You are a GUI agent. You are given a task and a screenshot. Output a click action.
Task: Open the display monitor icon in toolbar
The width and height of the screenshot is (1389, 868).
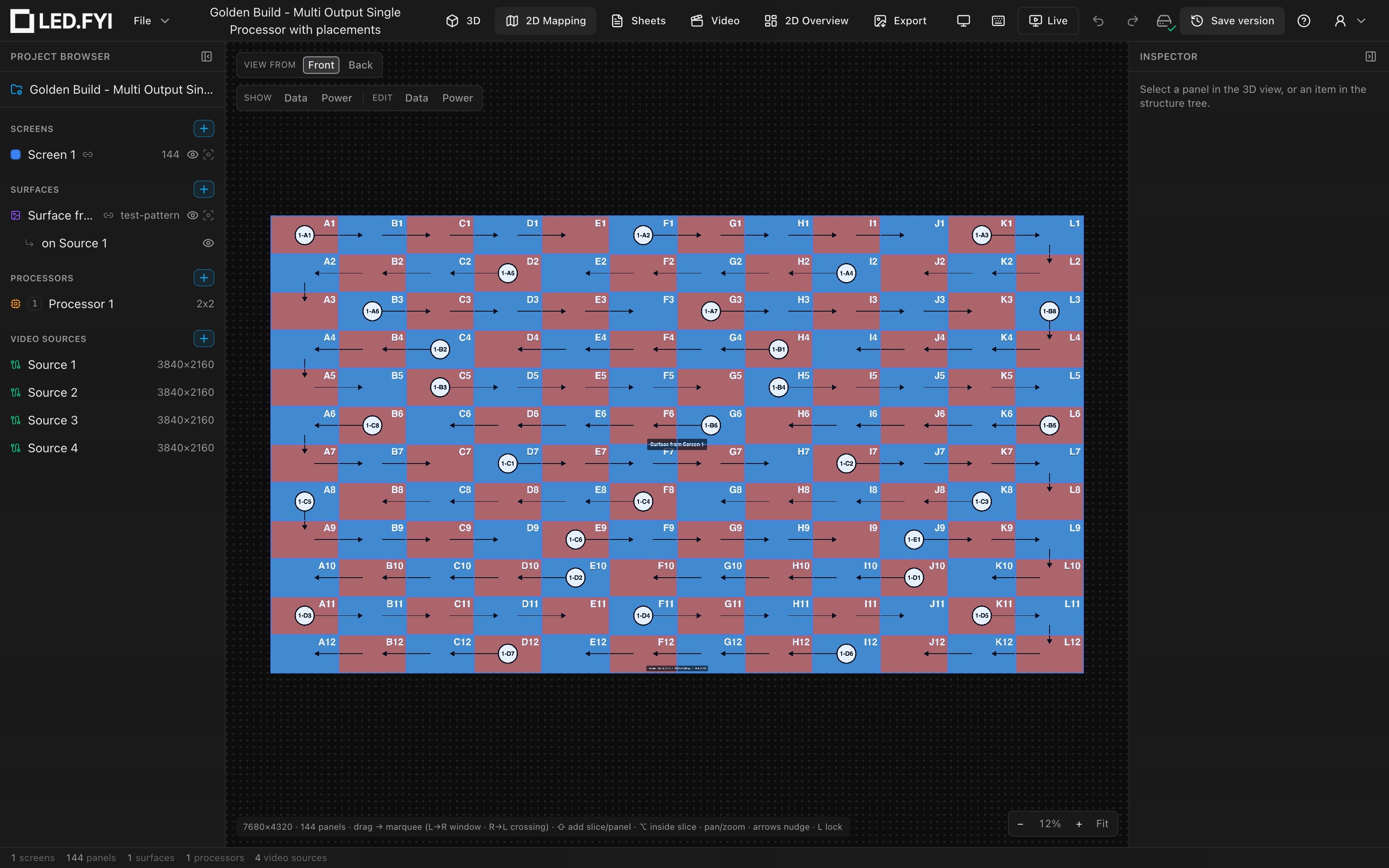point(963,21)
